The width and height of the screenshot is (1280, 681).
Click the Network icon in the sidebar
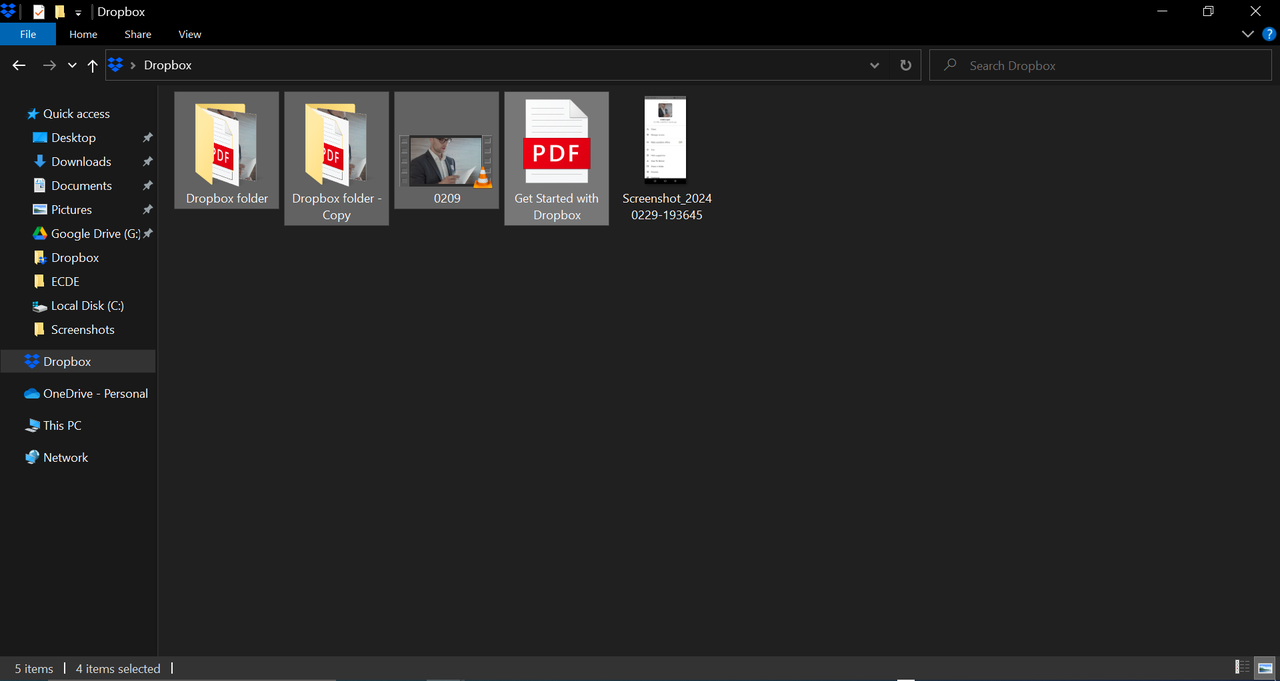tap(32, 458)
